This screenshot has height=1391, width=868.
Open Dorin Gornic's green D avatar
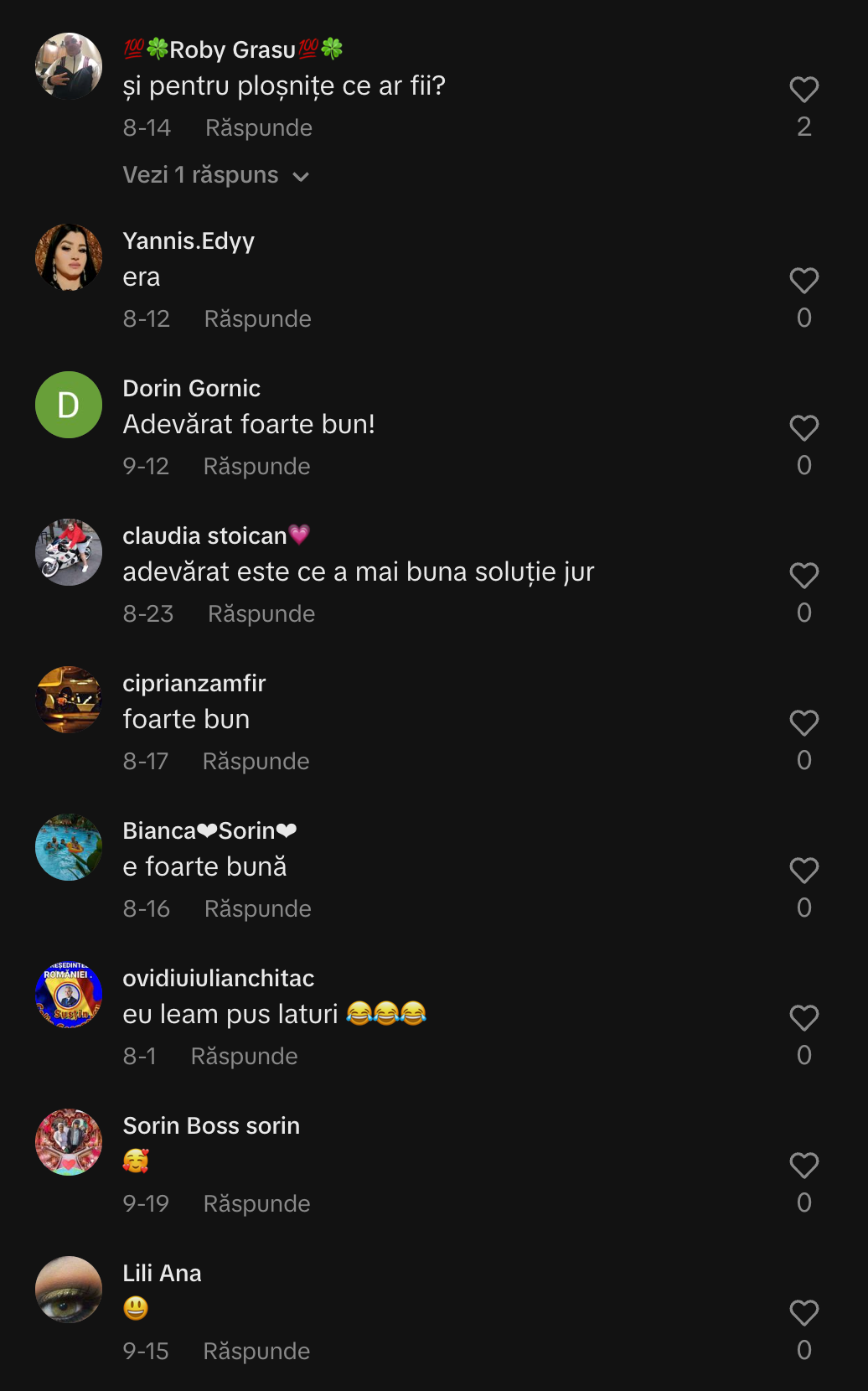(69, 405)
